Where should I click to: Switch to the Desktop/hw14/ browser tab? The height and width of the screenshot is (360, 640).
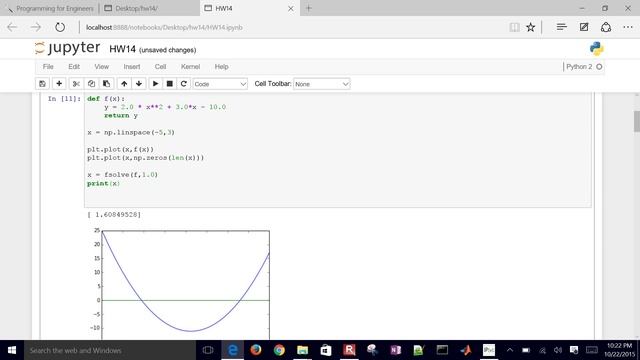[x=149, y=8]
